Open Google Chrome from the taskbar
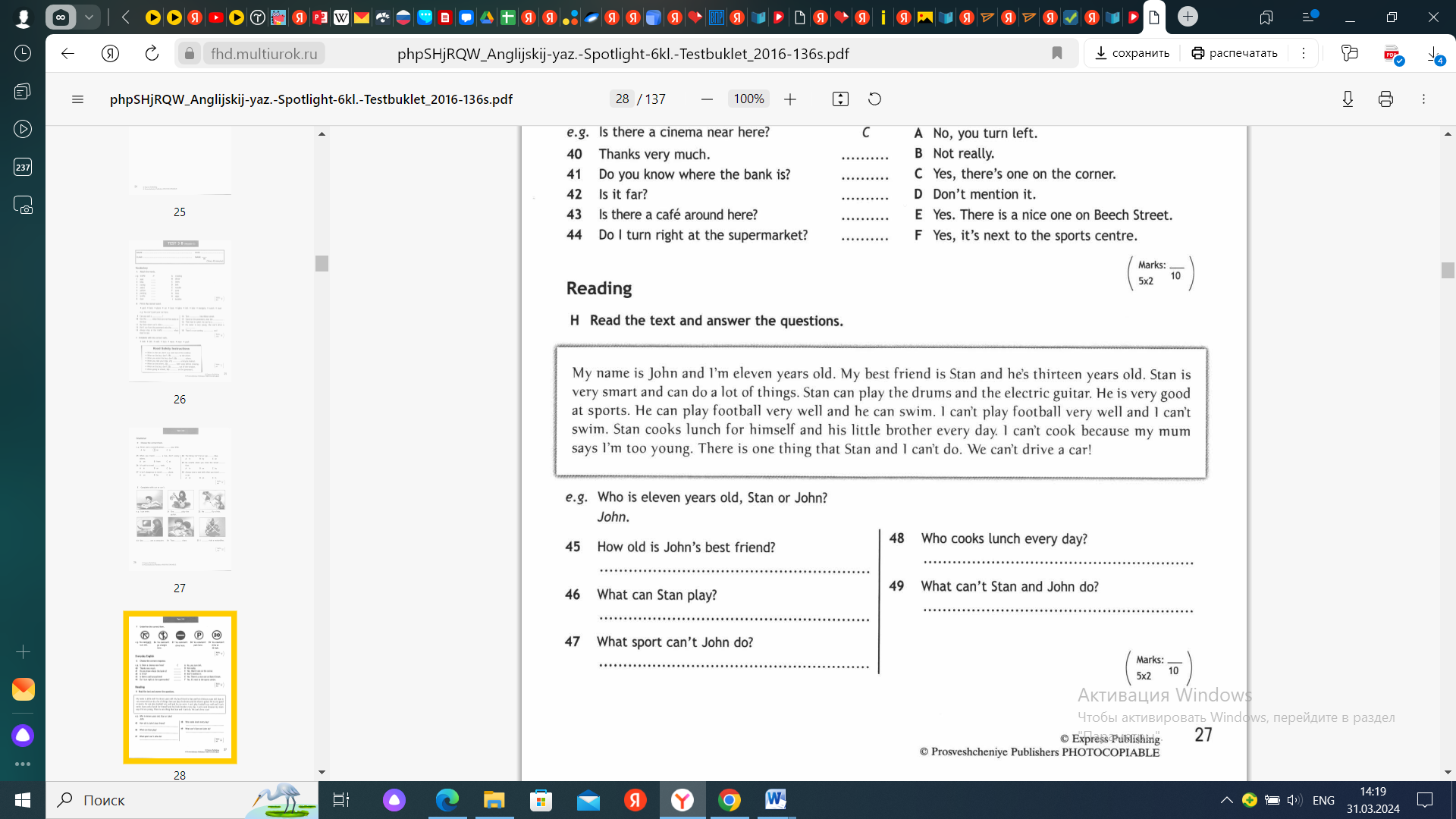 [729, 800]
